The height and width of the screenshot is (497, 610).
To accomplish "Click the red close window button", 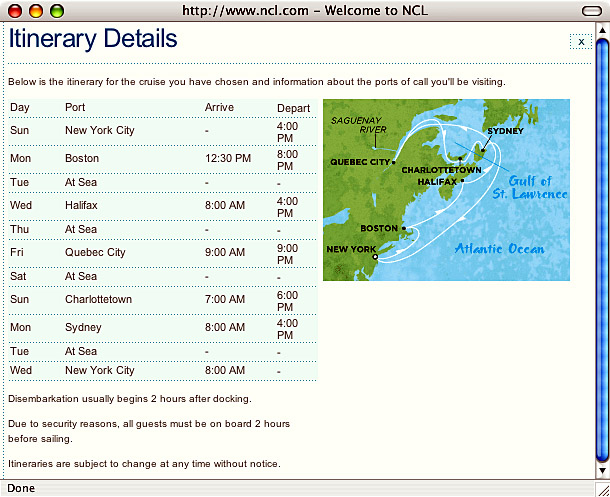I will coord(14,10).
